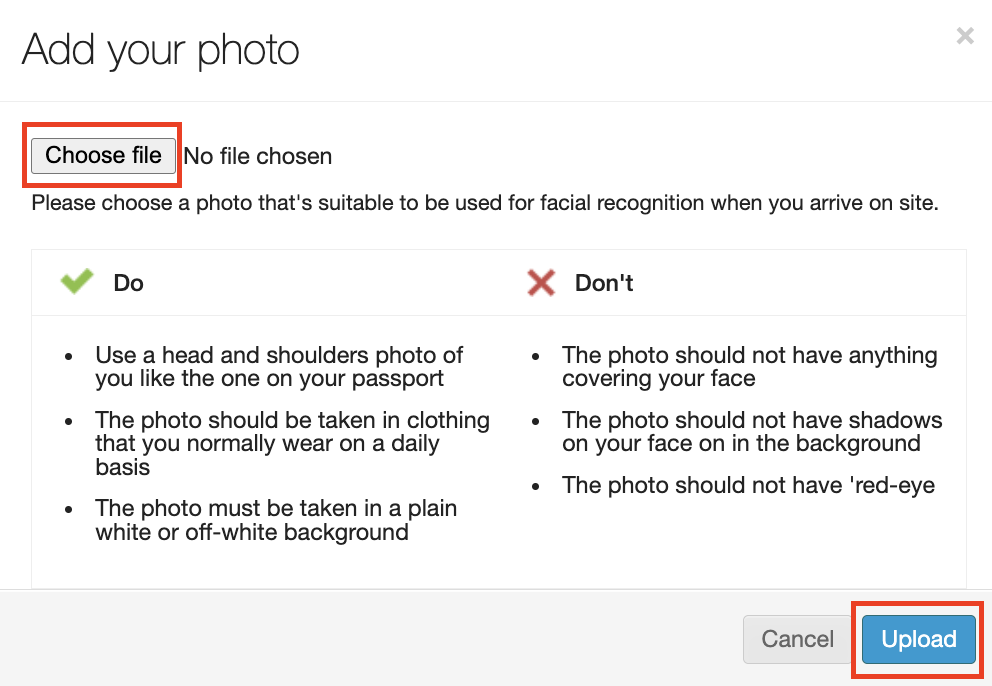Click the 'red-eye' rule text
This screenshot has height=686, width=992.
pyautogui.click(x=748, y=485)
